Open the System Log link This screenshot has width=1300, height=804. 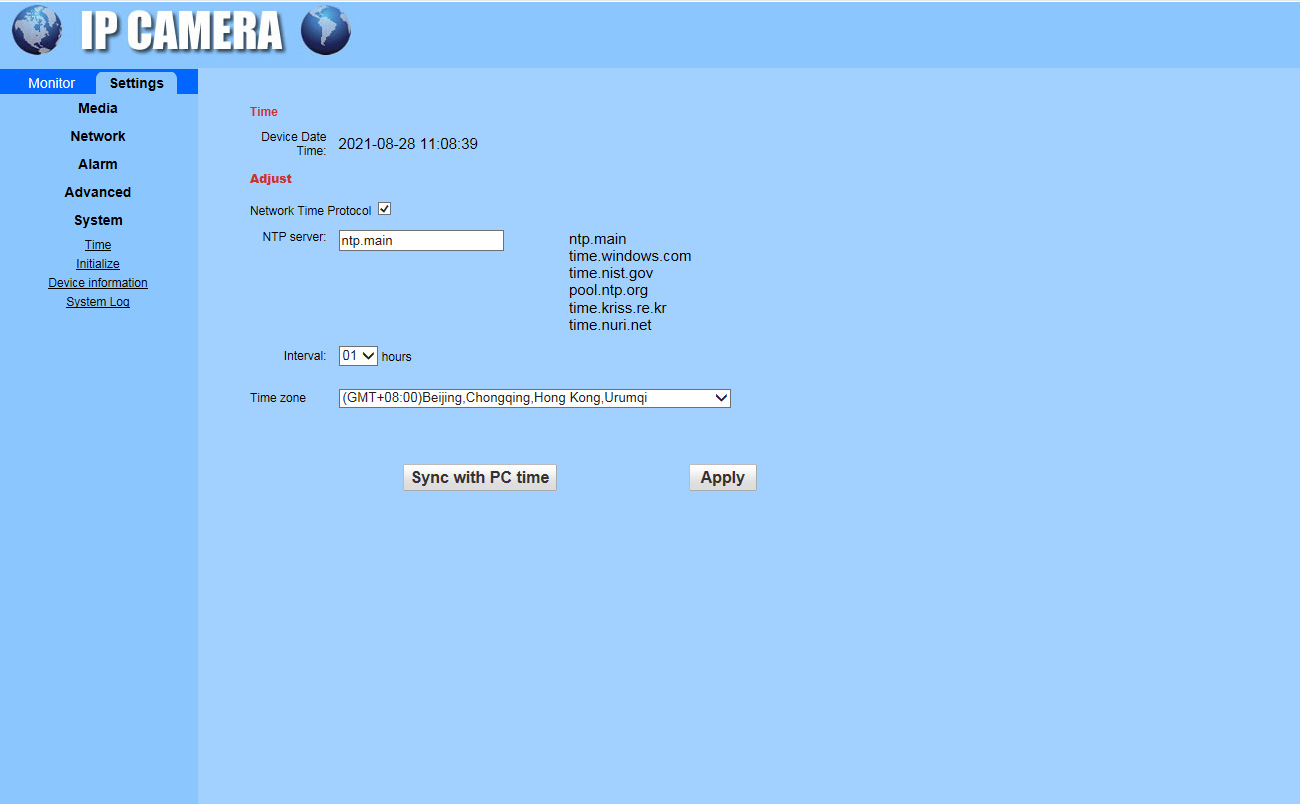click(x=98, y=302)
